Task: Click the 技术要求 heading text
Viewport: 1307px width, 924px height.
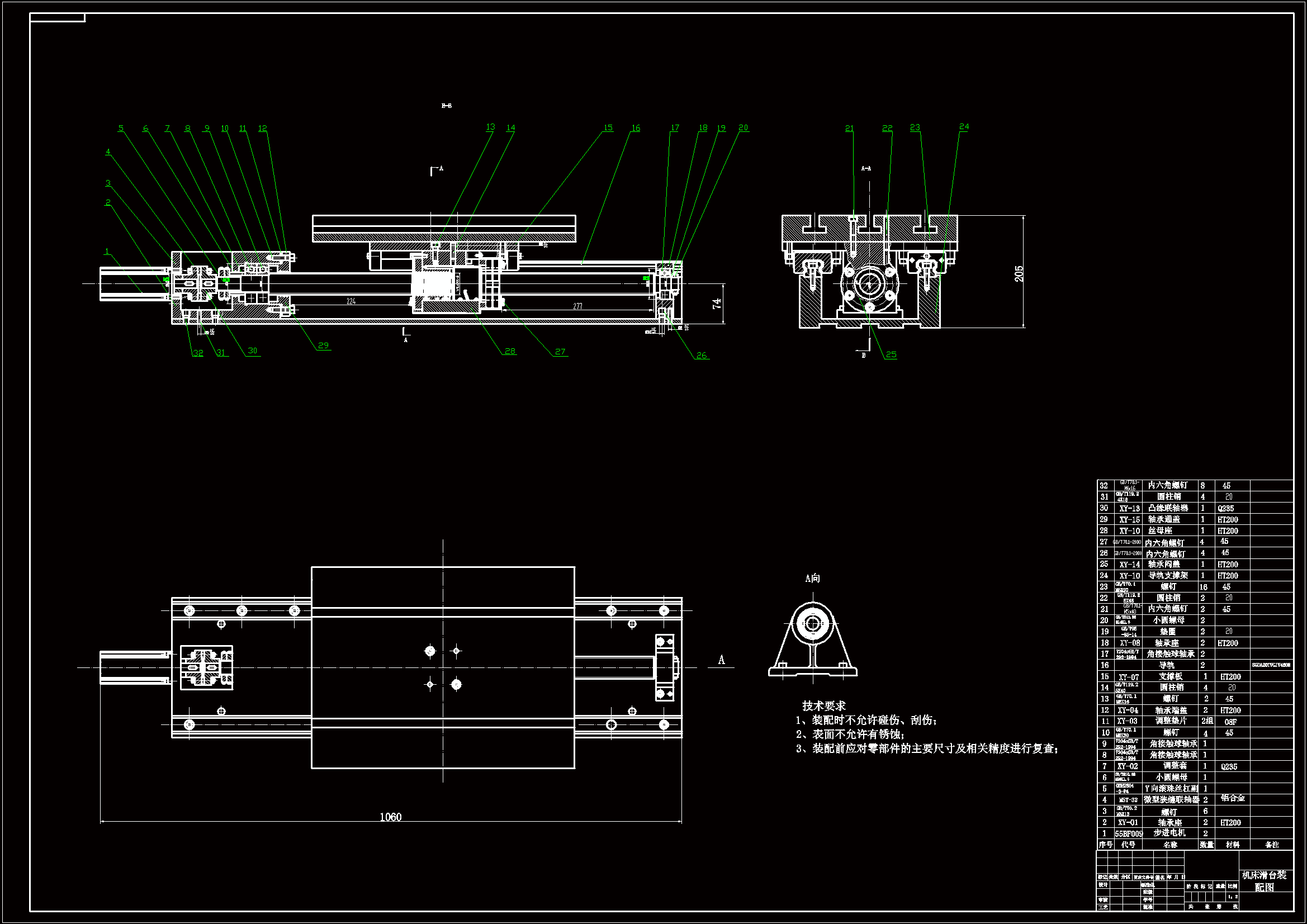Action: [823, 706]
